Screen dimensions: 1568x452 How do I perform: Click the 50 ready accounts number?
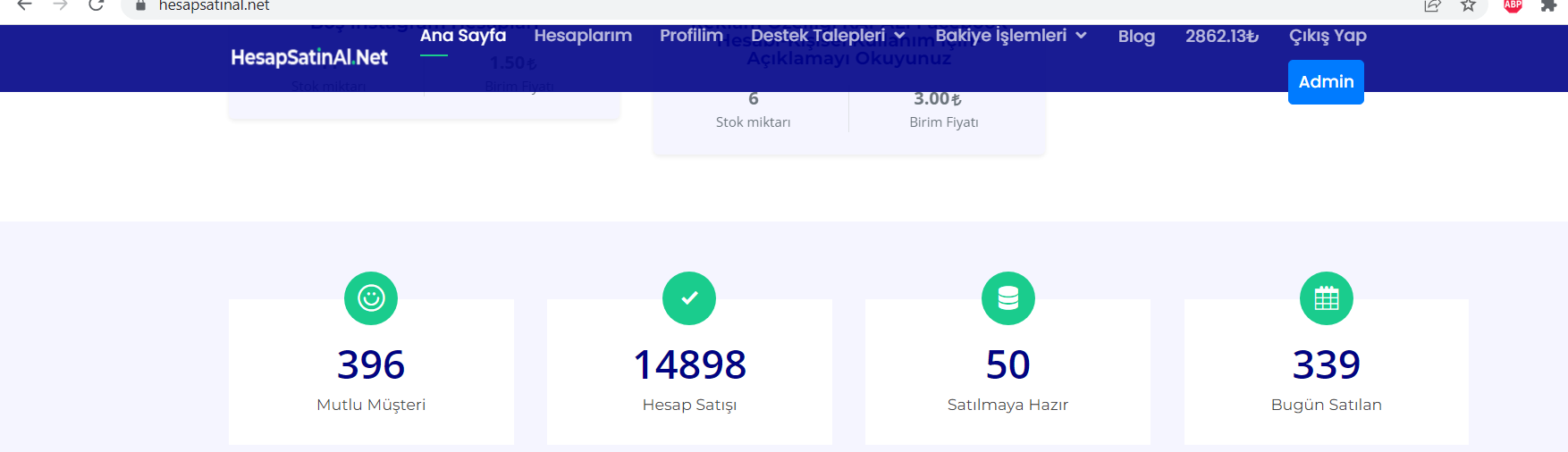pyautogui.click(x=1008, y=364)
